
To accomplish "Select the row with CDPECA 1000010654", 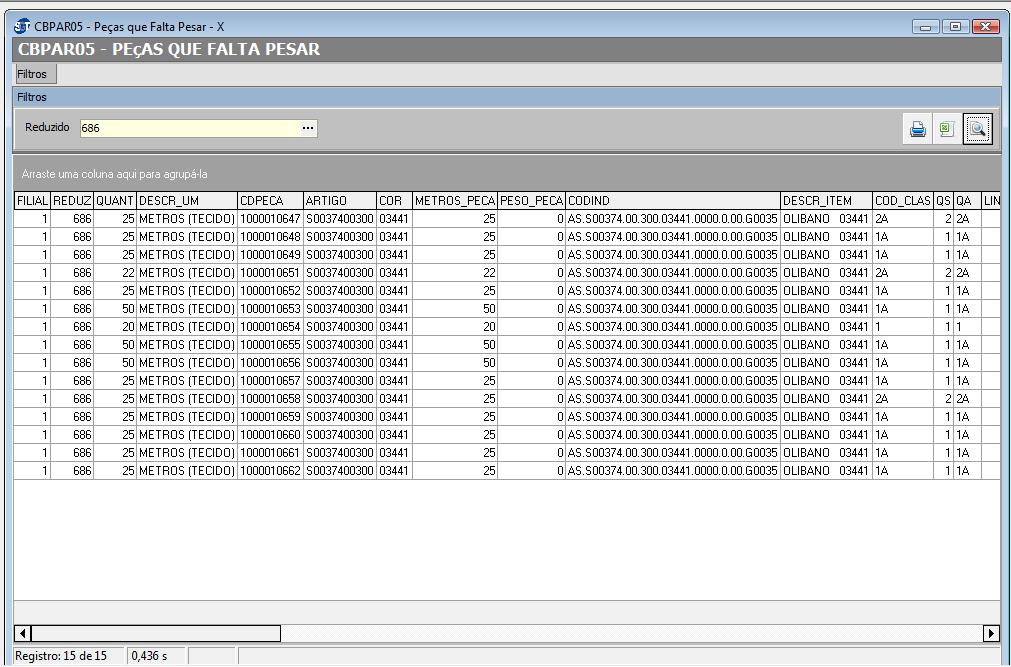I will [270, 327].
